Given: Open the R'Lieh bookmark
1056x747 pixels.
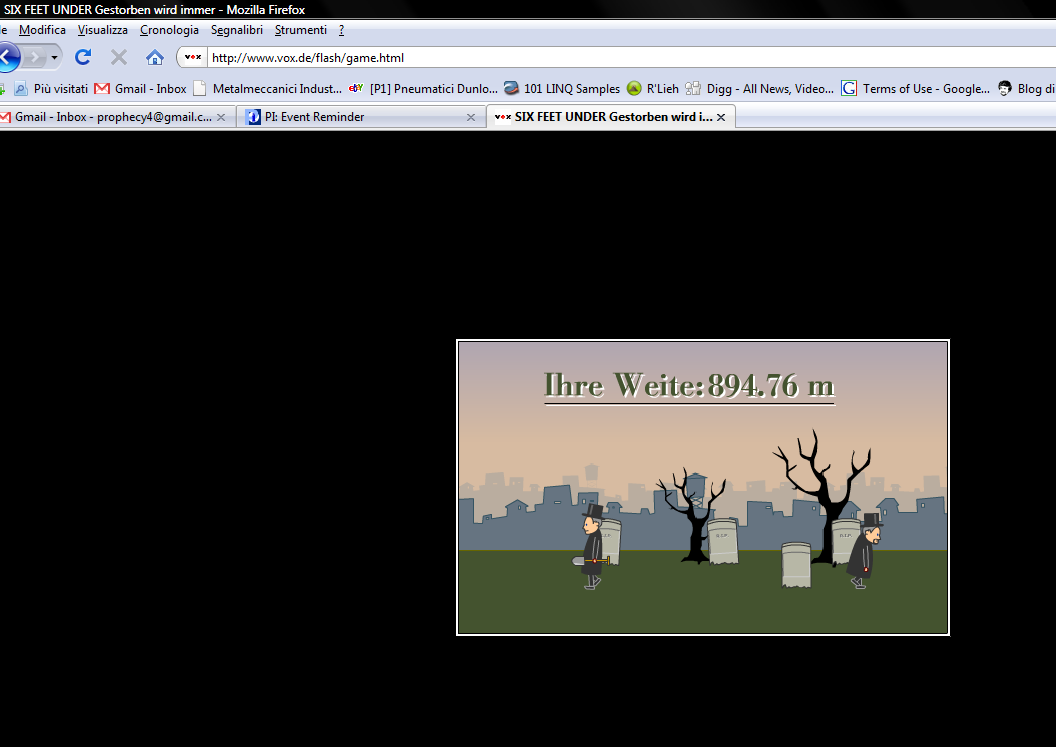Looking at the screenshot, I should click(653, 88).
